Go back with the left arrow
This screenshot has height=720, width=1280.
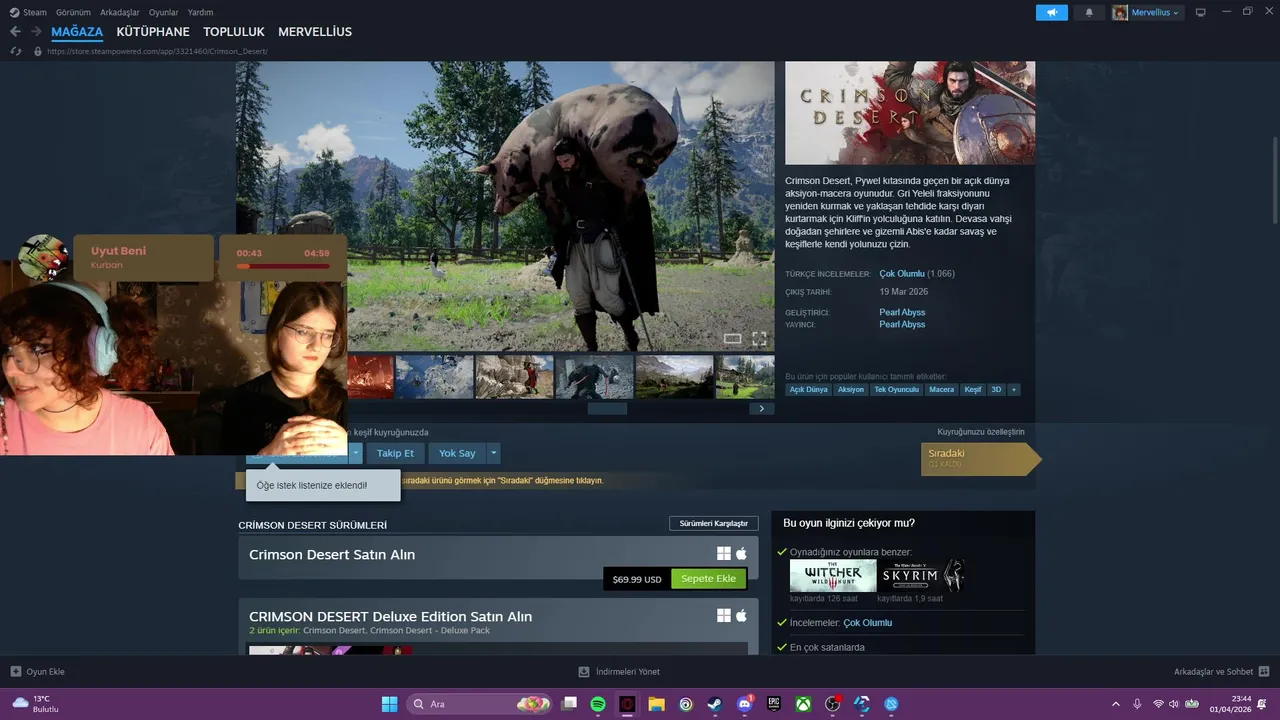click(15, 32)
